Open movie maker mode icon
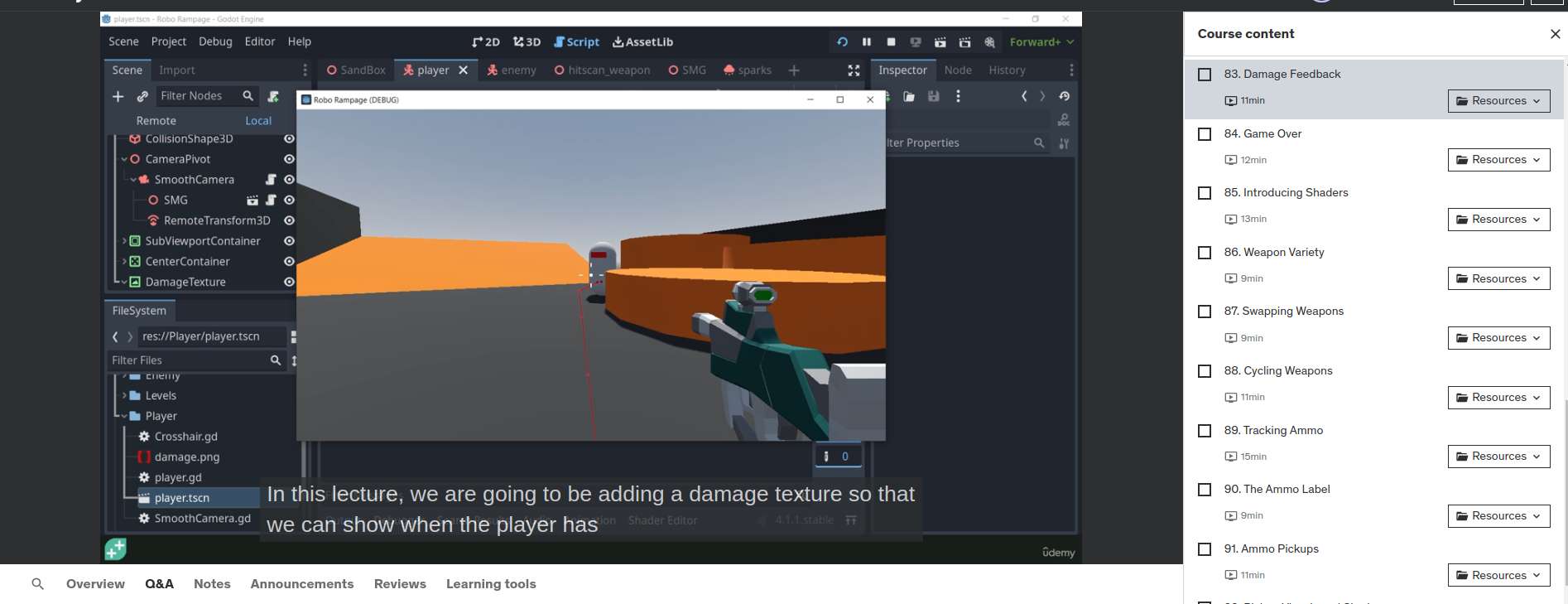Image resolution: width=1568 pixels, height=604 pixels. pyautogui.click(x=989, y=41)
